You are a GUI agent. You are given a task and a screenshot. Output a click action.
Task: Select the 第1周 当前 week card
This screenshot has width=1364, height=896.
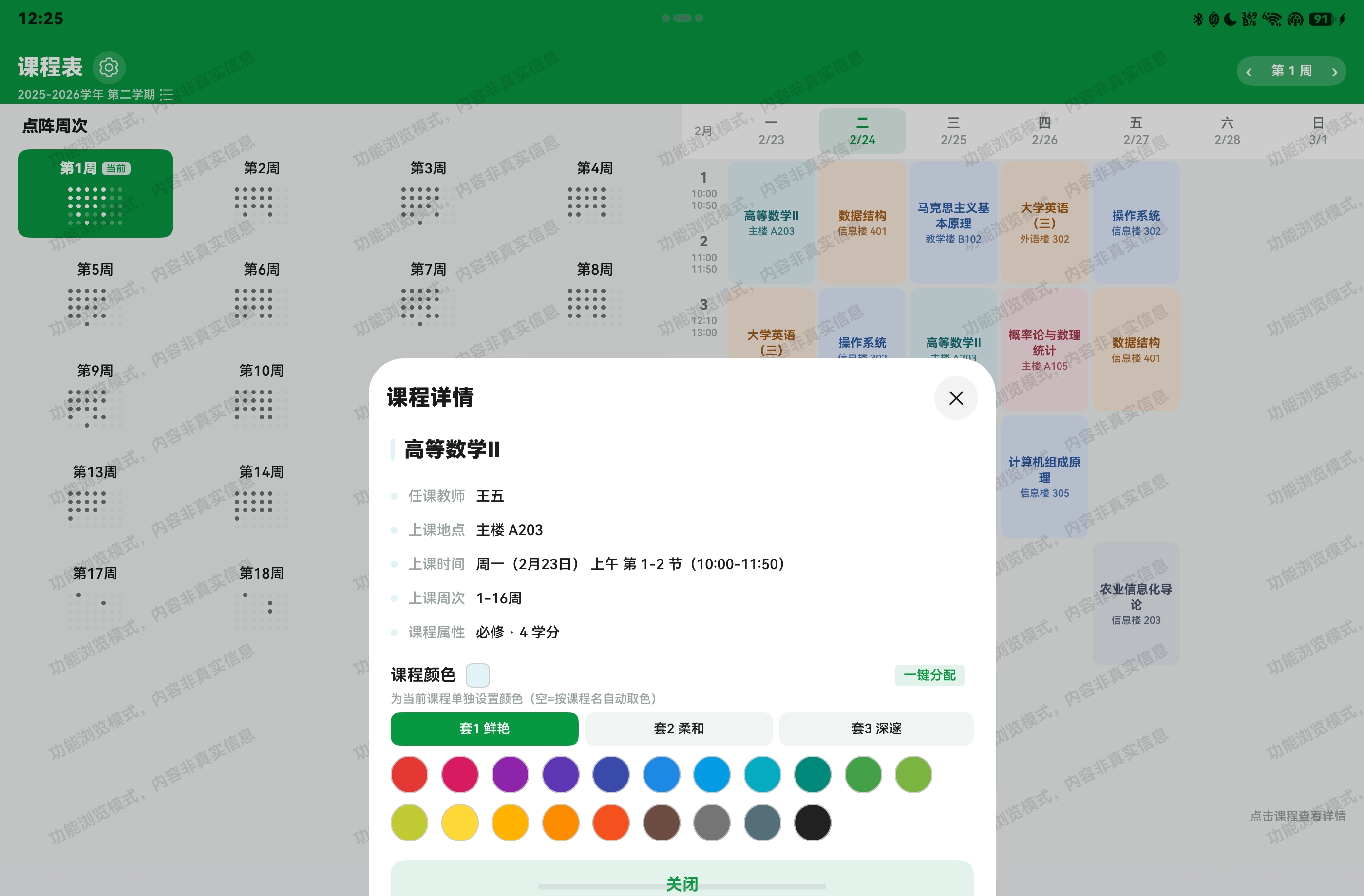pyautogui.click(x=95, y=194)
